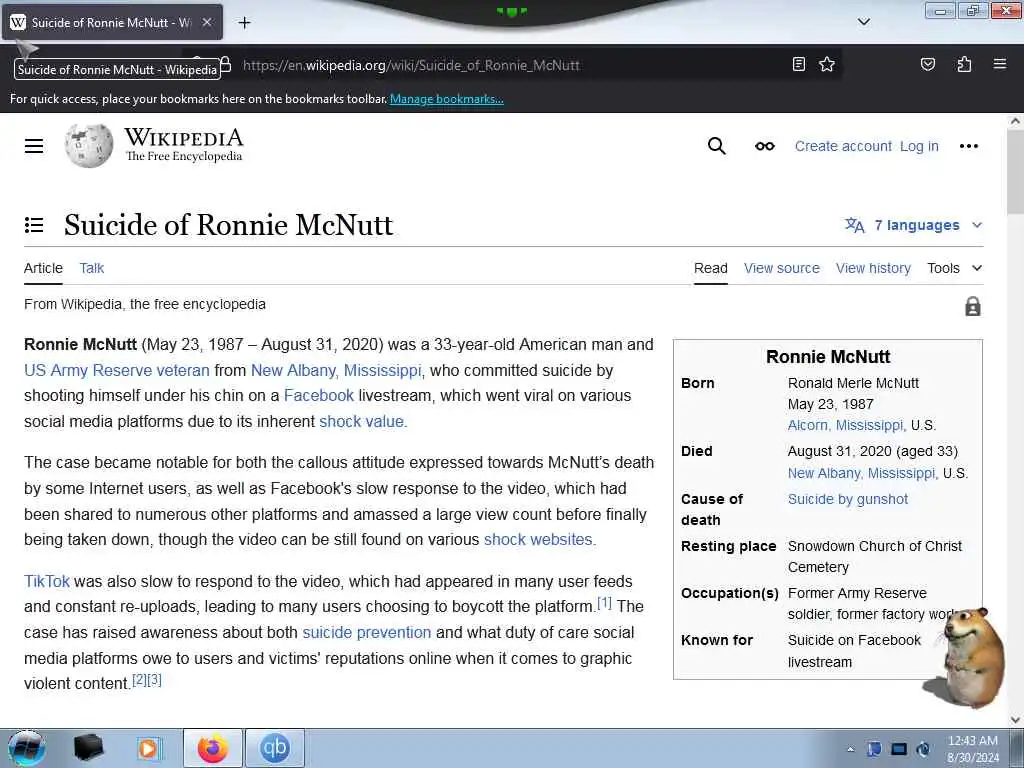
Task: Switch to the Talk tab
Action: (91, 268)
